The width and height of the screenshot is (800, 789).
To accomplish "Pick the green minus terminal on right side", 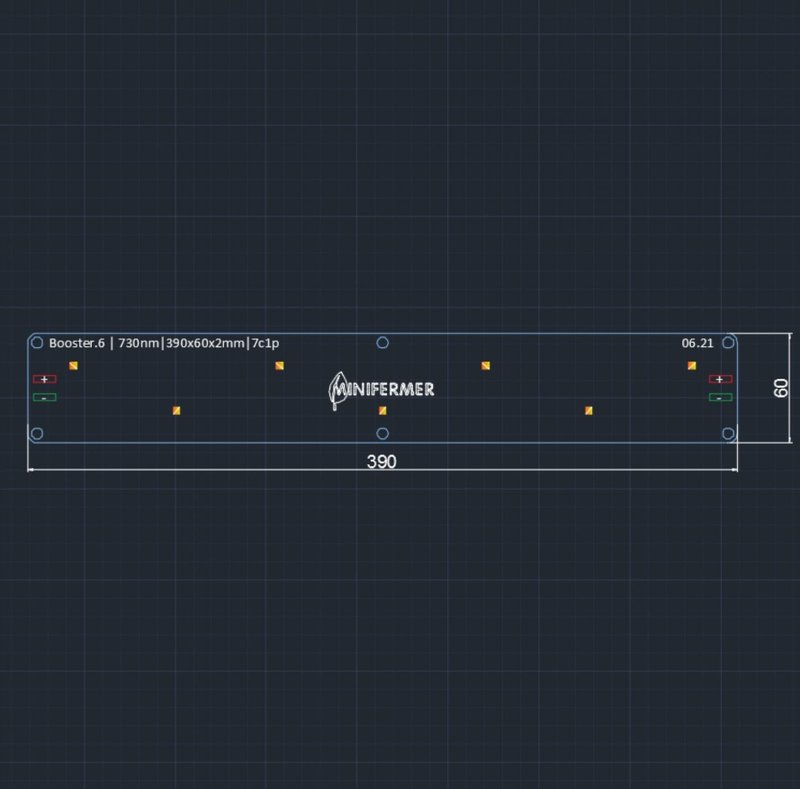I will click(x=720, y=397).
